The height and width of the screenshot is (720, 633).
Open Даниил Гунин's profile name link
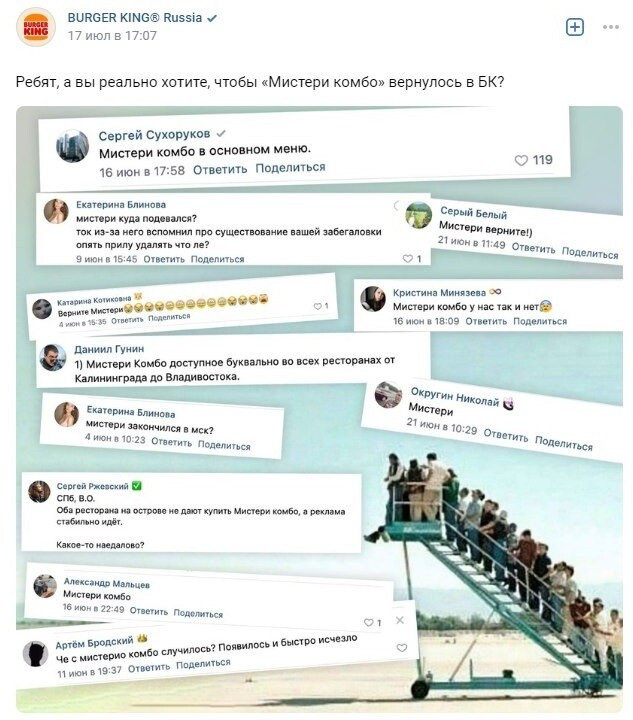109,349
